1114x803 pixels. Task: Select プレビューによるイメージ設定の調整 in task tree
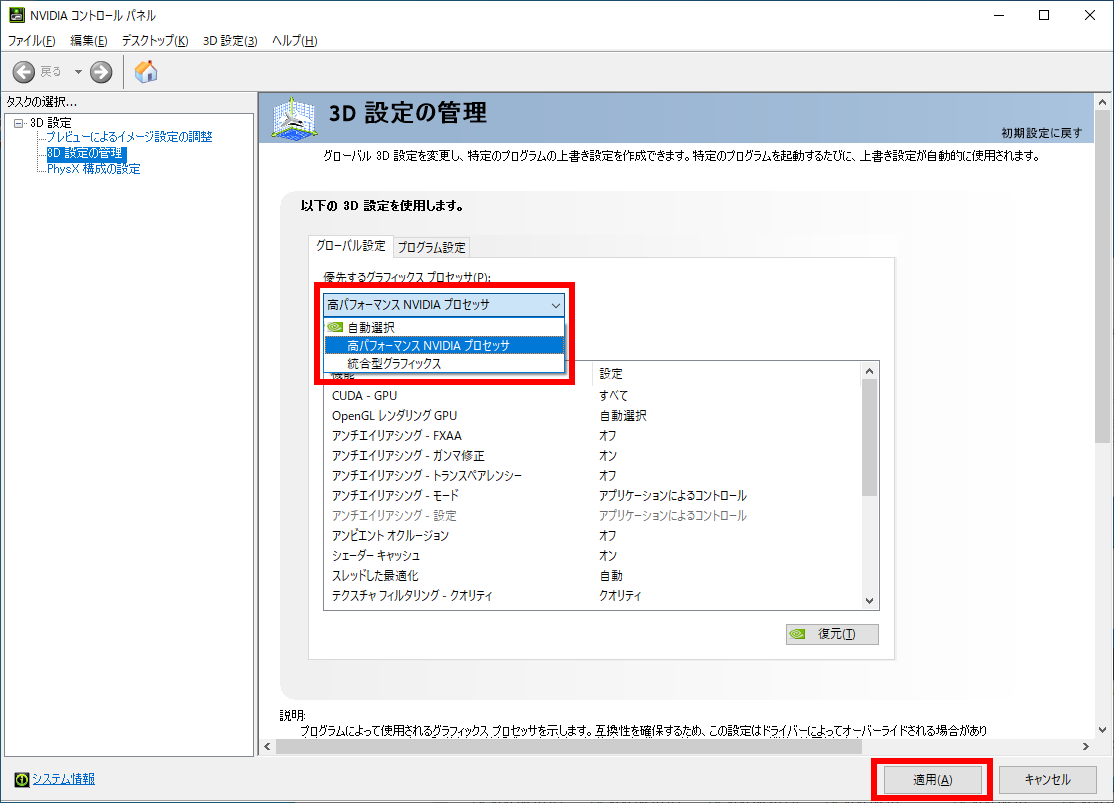coord(129,136)
